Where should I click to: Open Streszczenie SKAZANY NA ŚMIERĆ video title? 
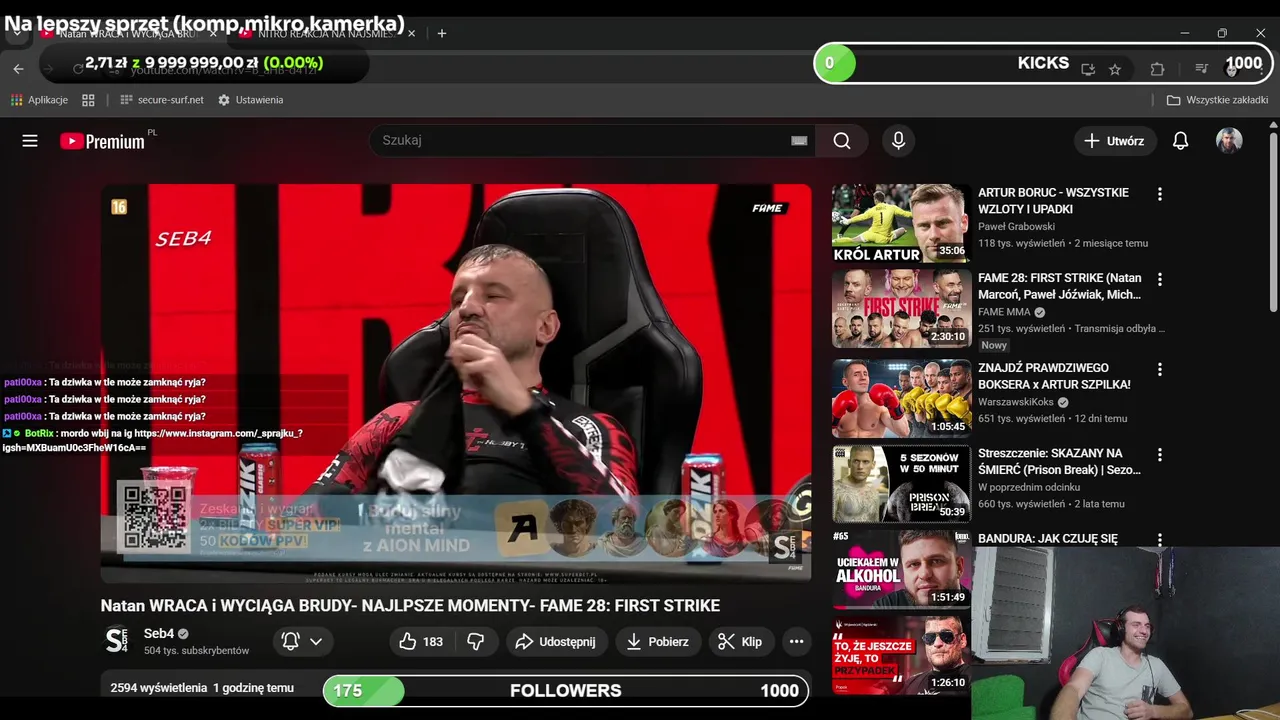[1059, 461]
